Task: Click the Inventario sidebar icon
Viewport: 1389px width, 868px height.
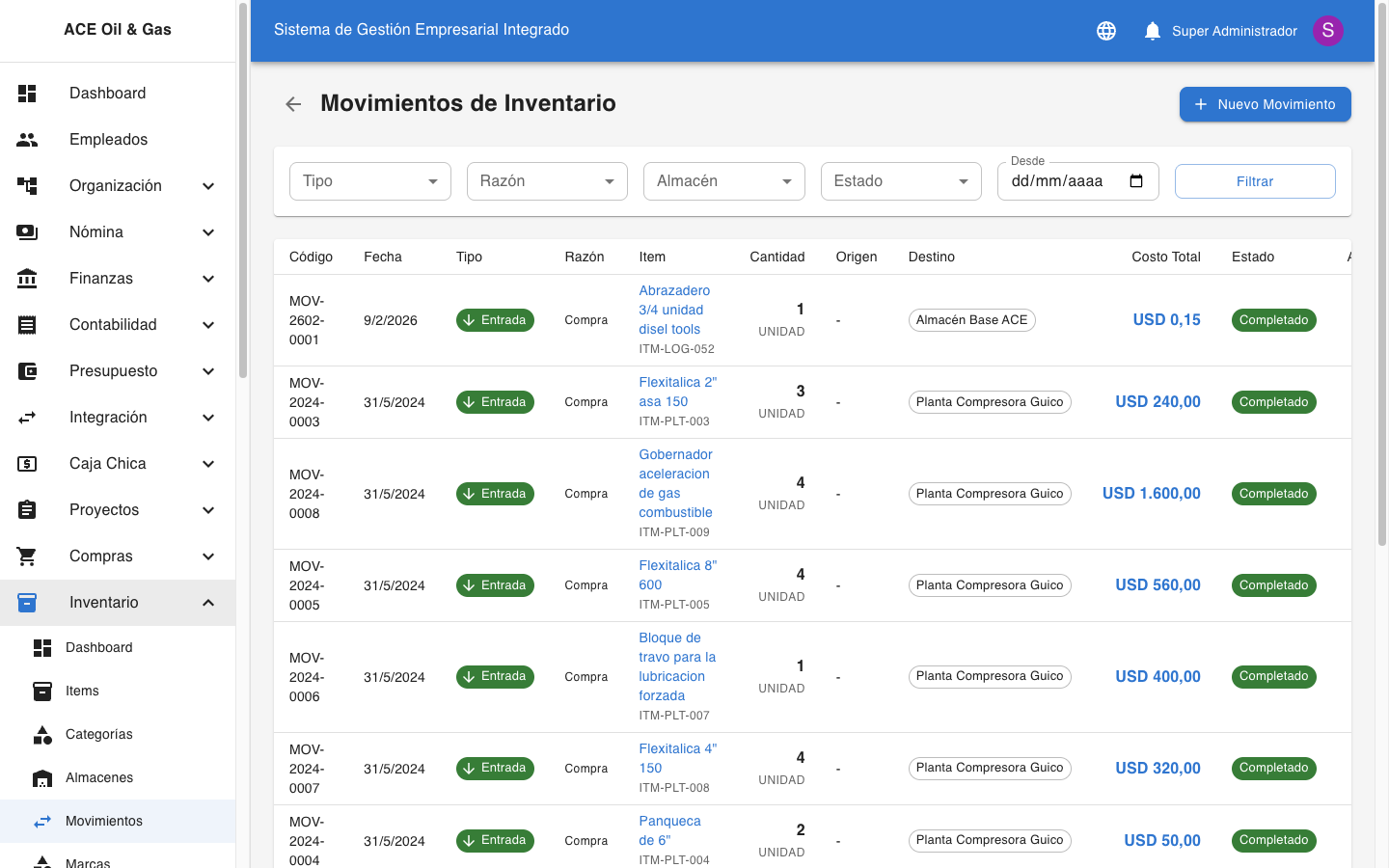Action: (27, 602)
